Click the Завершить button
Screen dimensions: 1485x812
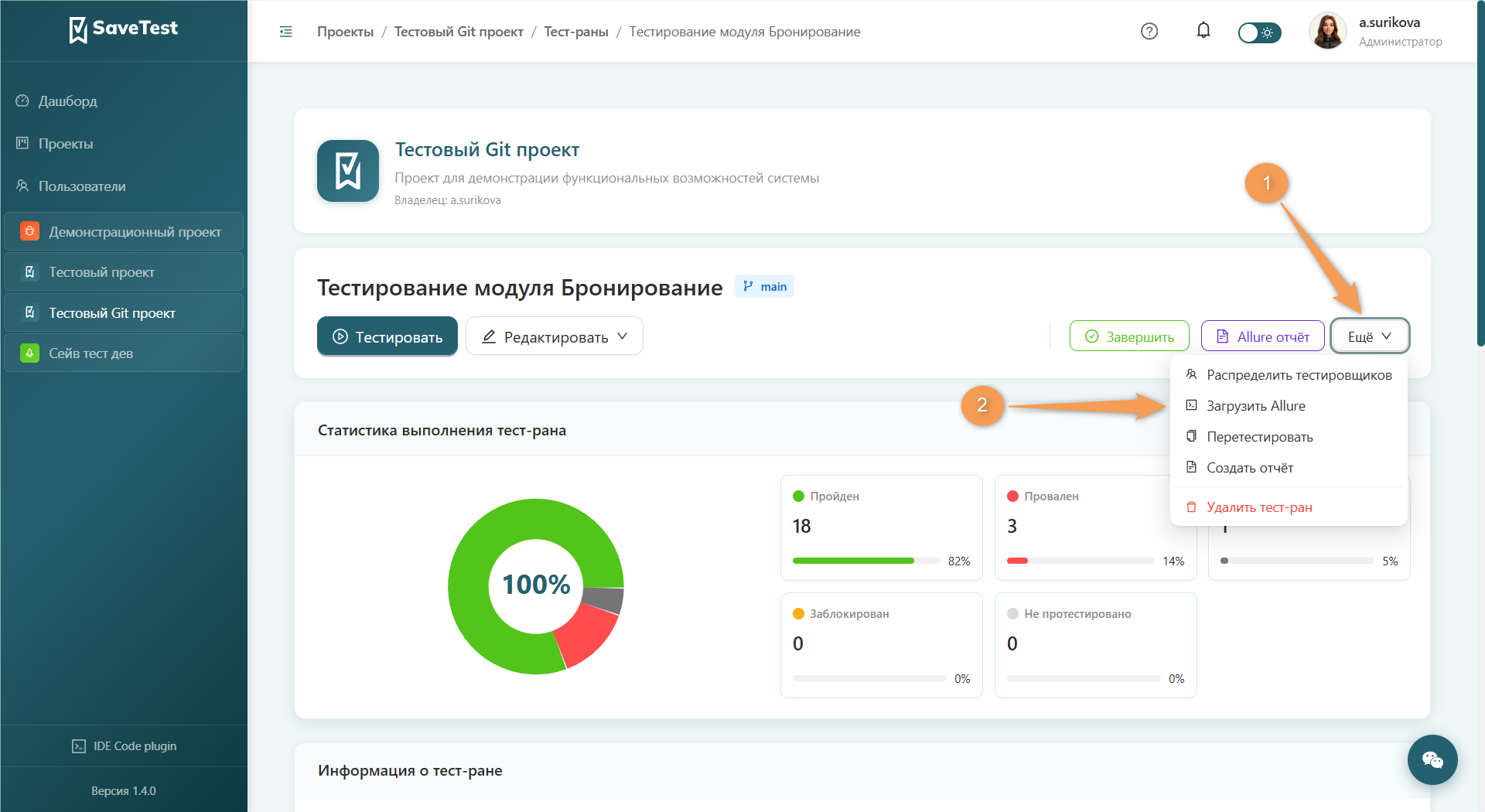1129,336
